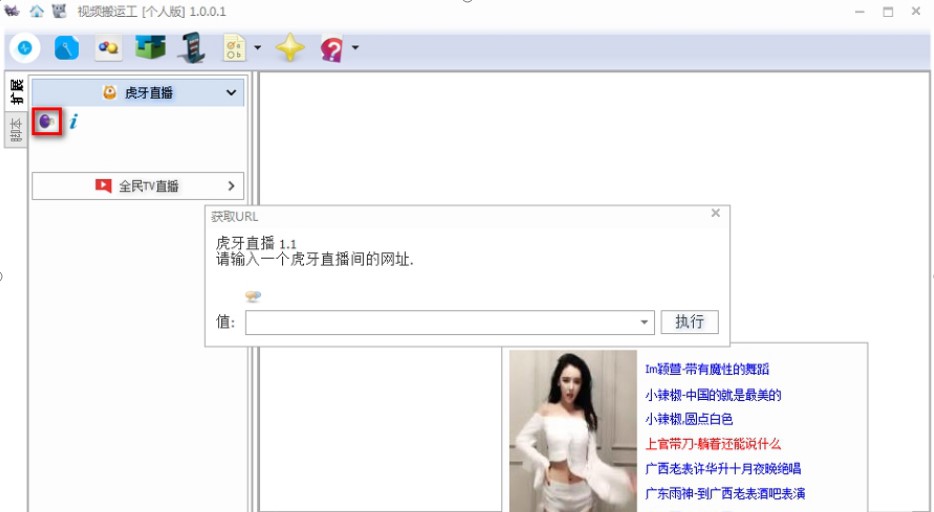
Task: Click the yellow four-point star icon
Action: click(x=290, y=48)
